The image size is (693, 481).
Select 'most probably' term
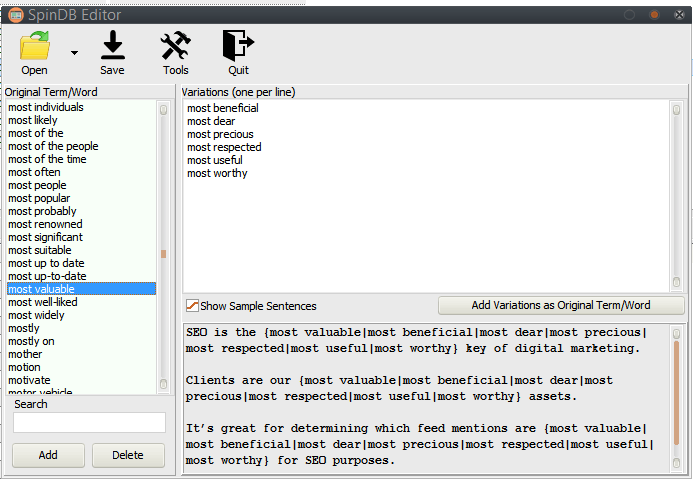point(81,211)
